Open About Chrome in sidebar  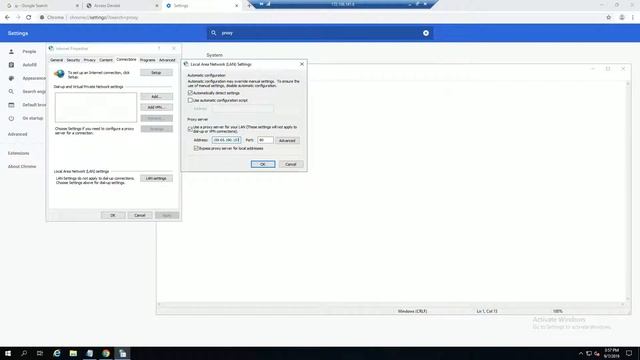point(22,167)
